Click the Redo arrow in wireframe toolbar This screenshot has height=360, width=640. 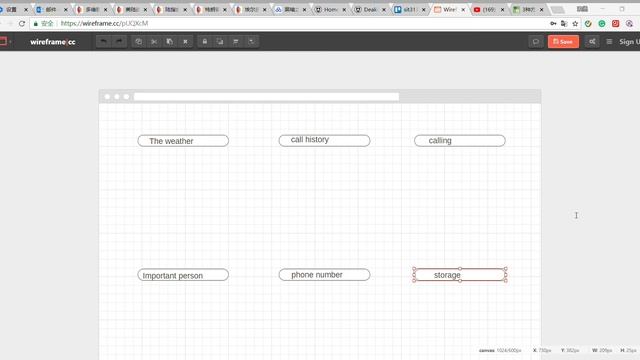coord(119,42)
